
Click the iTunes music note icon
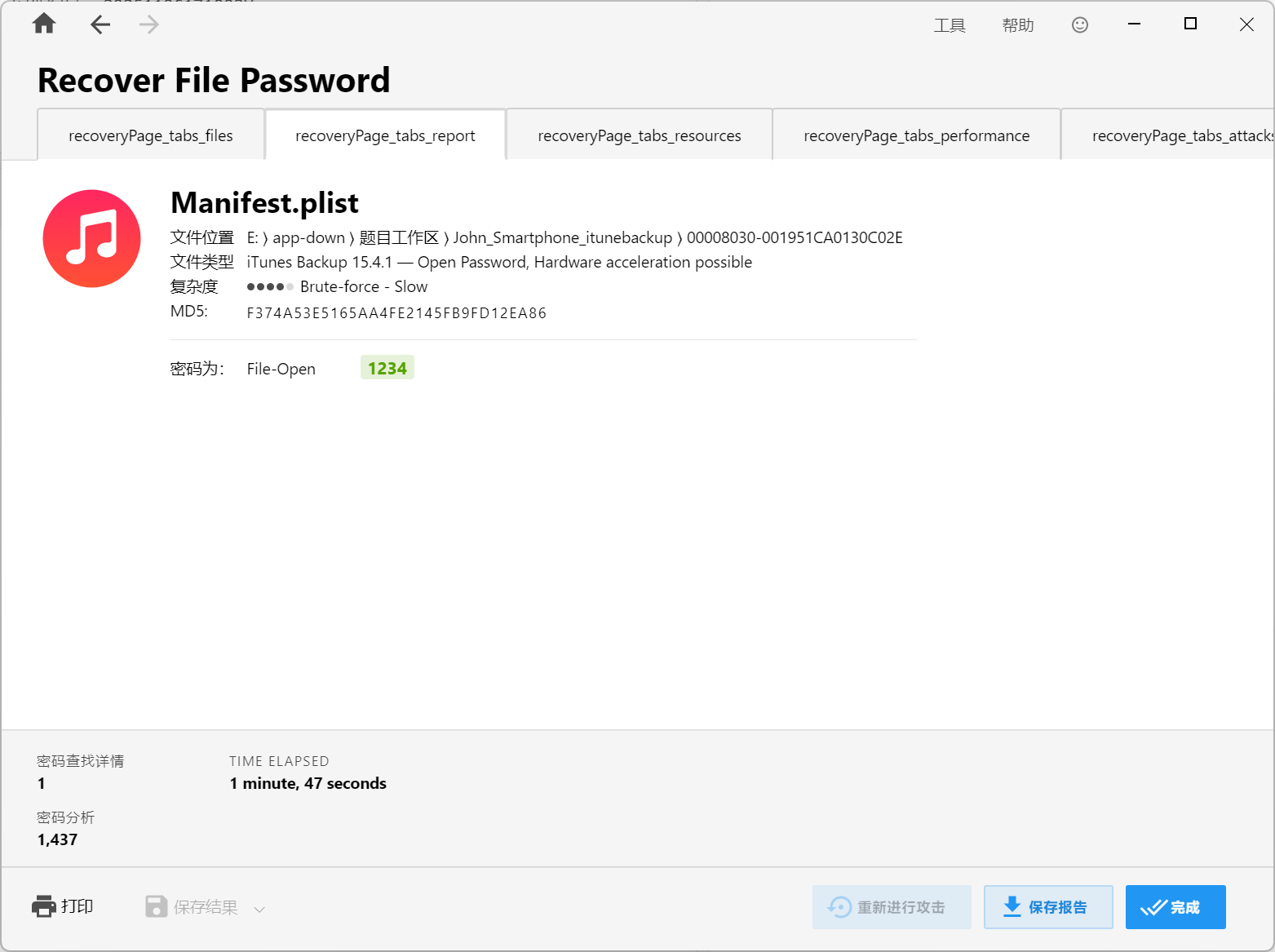point(92,239)
